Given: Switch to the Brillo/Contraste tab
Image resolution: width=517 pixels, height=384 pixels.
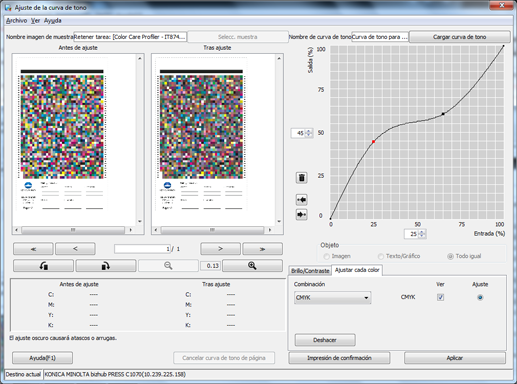Looking at the screenshot, I should [310, 271].
